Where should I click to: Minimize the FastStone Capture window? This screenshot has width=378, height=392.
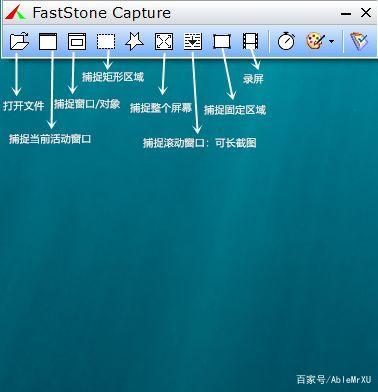346,14
